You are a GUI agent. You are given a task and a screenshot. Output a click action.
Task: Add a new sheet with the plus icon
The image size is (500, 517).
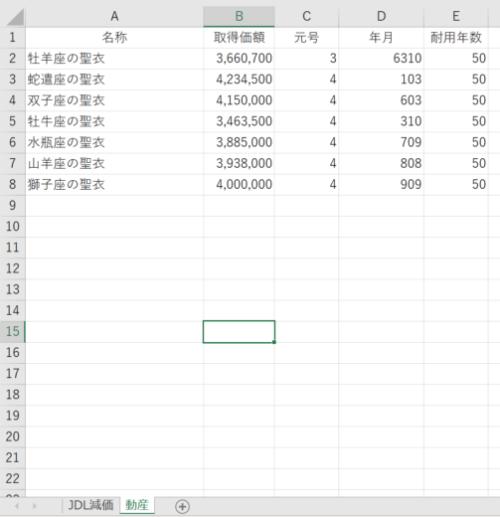tap(182, 506)
